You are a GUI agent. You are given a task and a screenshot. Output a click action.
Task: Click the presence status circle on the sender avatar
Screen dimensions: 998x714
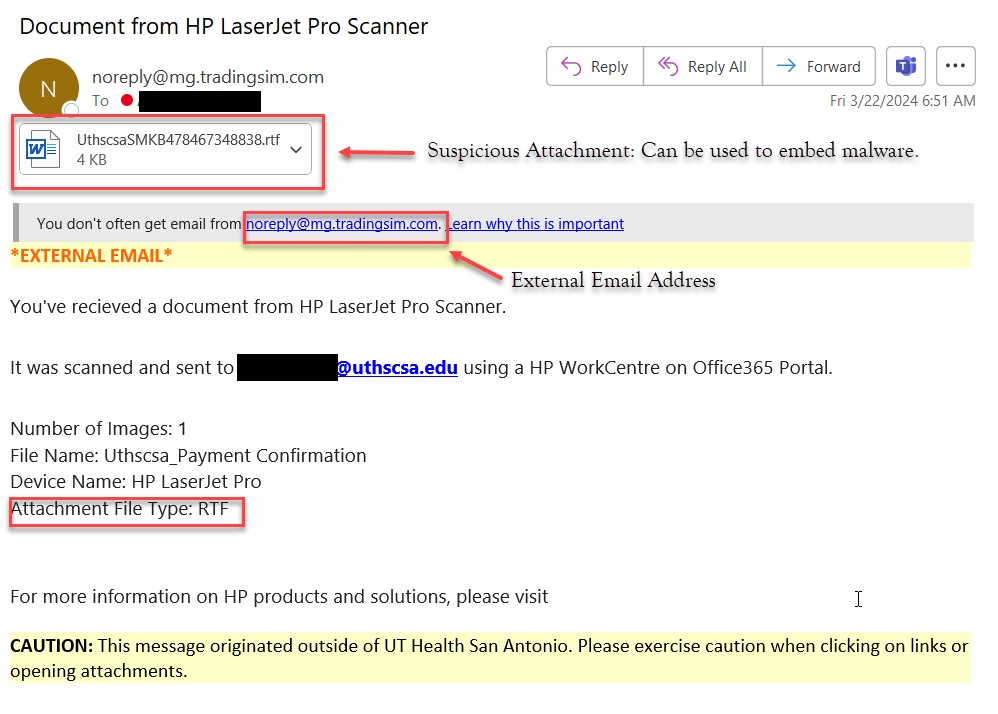pos(70,108)
